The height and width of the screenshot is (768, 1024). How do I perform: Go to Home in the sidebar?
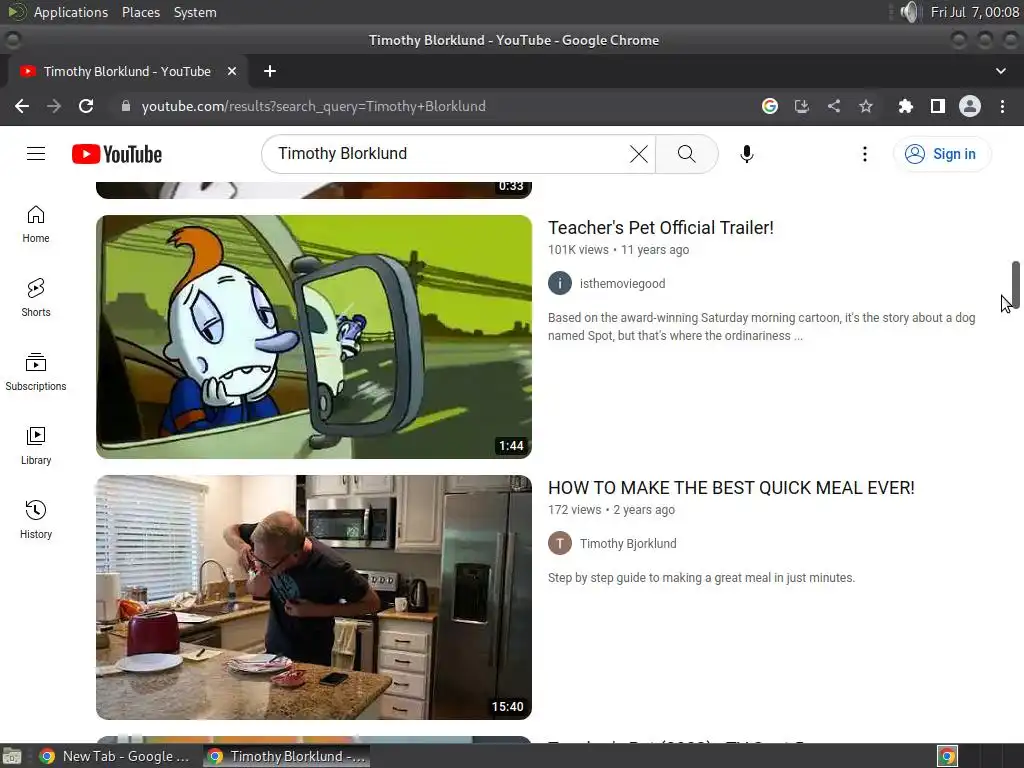(36, 224)
